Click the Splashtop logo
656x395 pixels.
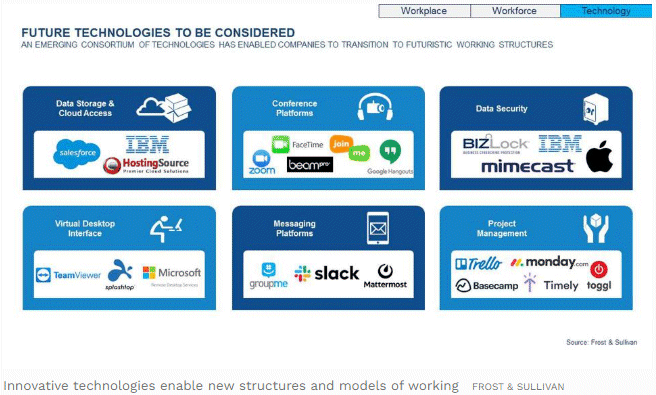120,274
